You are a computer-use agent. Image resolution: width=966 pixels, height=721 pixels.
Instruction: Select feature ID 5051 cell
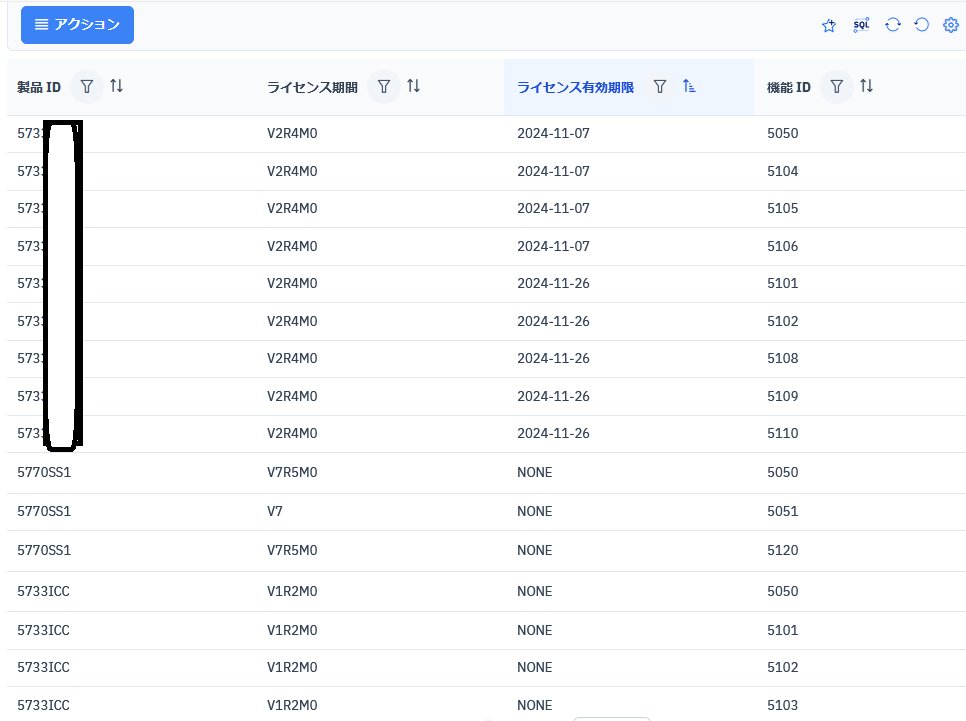coord(782,511)
